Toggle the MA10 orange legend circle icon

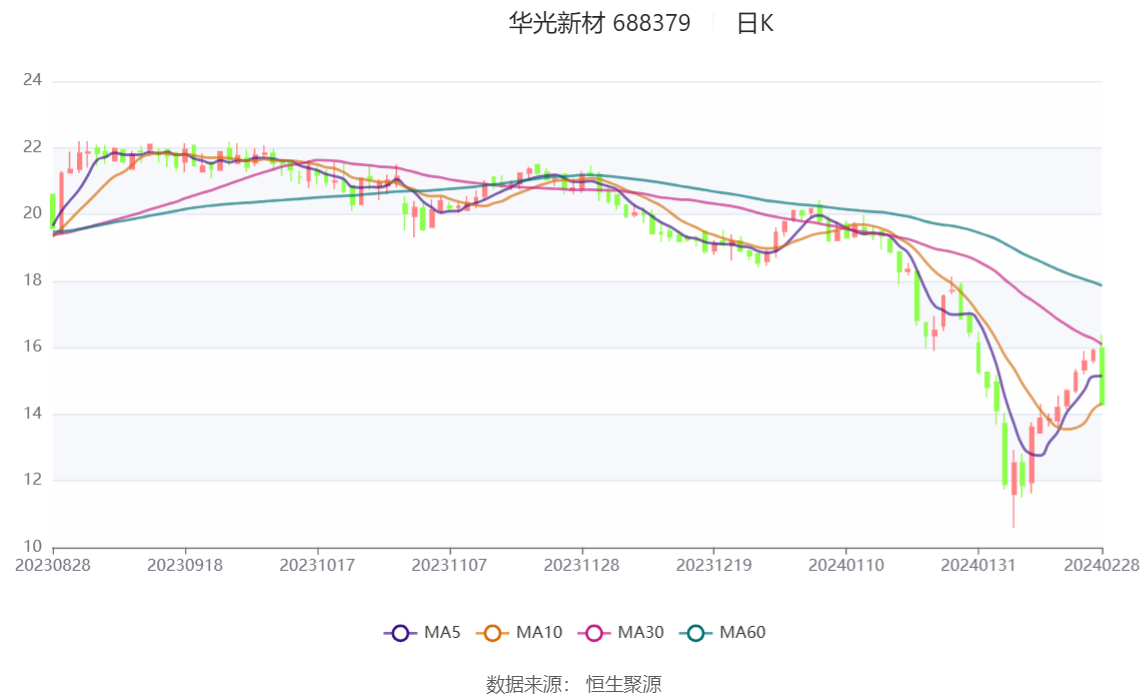(492, 633)
